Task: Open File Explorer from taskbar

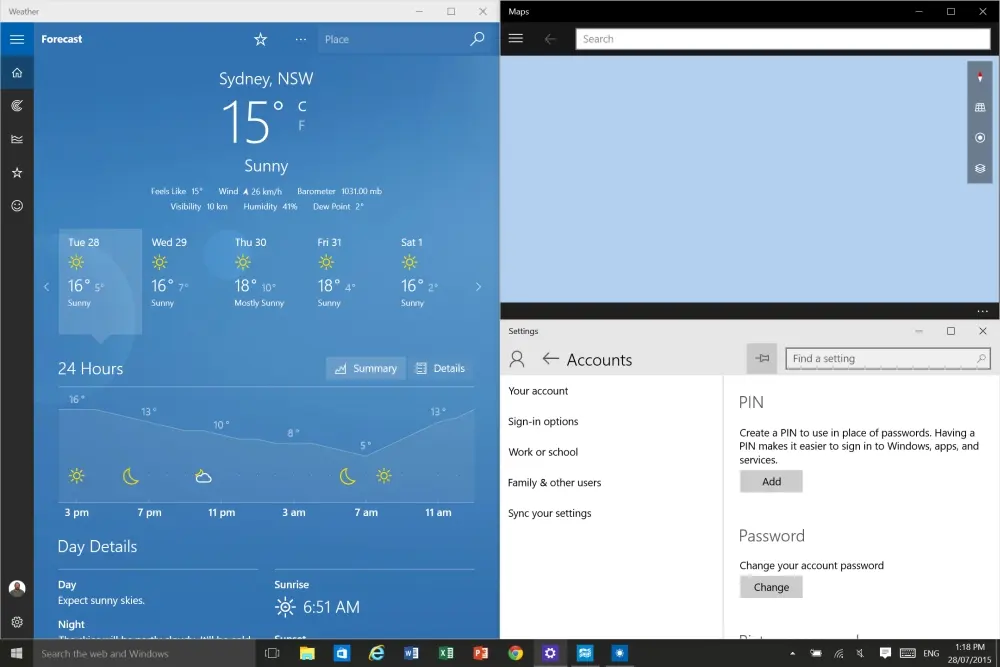Action: [x=307, y=653]
